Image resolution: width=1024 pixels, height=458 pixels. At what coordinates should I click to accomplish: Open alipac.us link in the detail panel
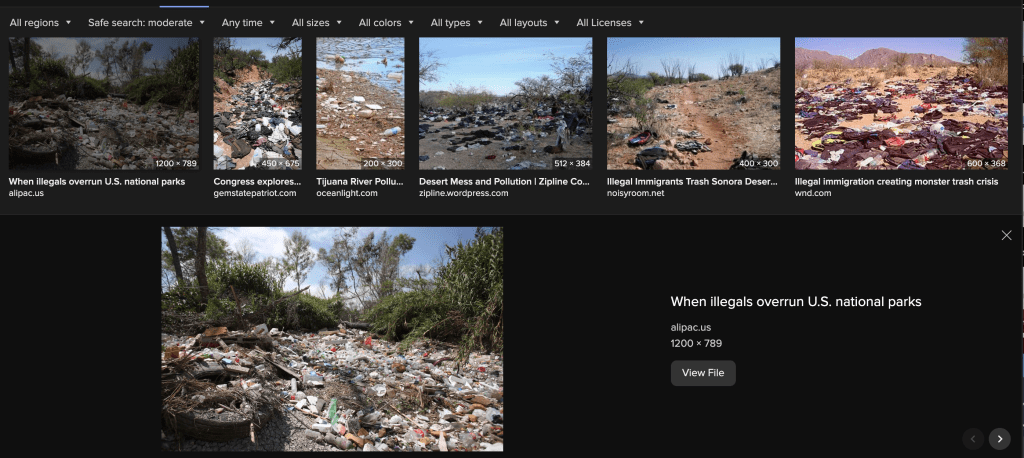click(691, 327)
